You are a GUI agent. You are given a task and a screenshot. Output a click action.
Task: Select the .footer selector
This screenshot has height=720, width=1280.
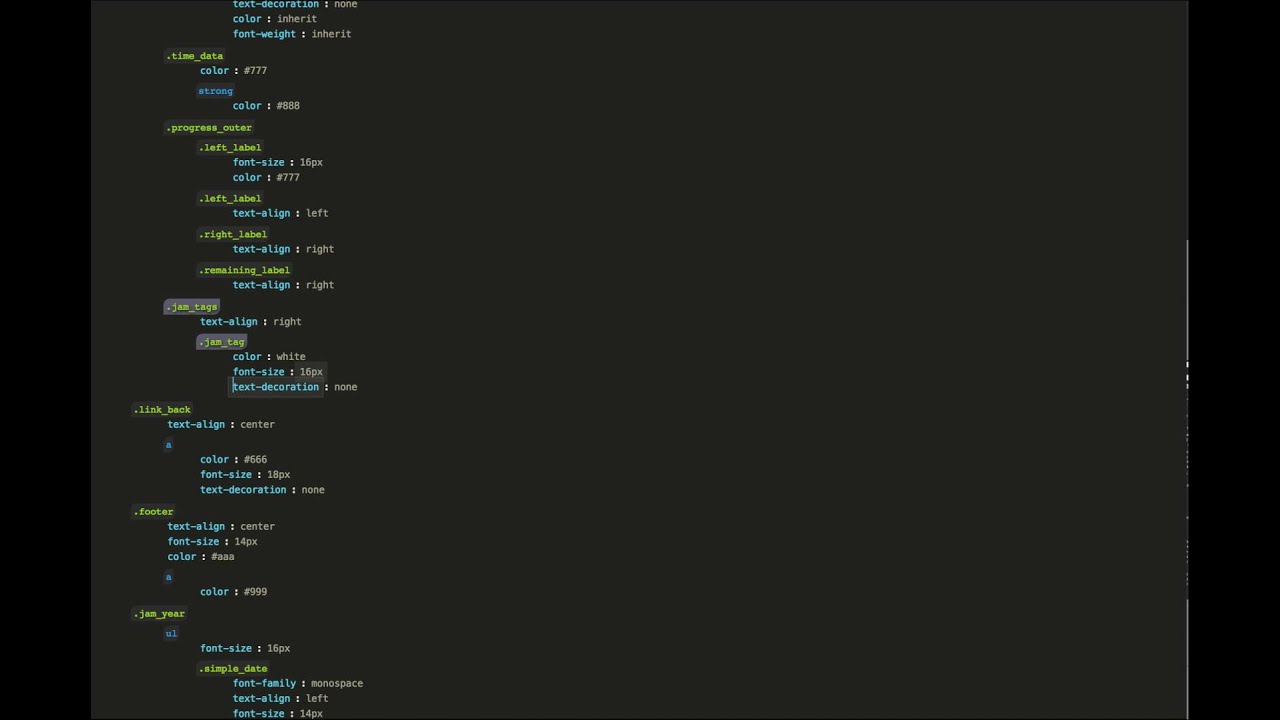[153, 512]
